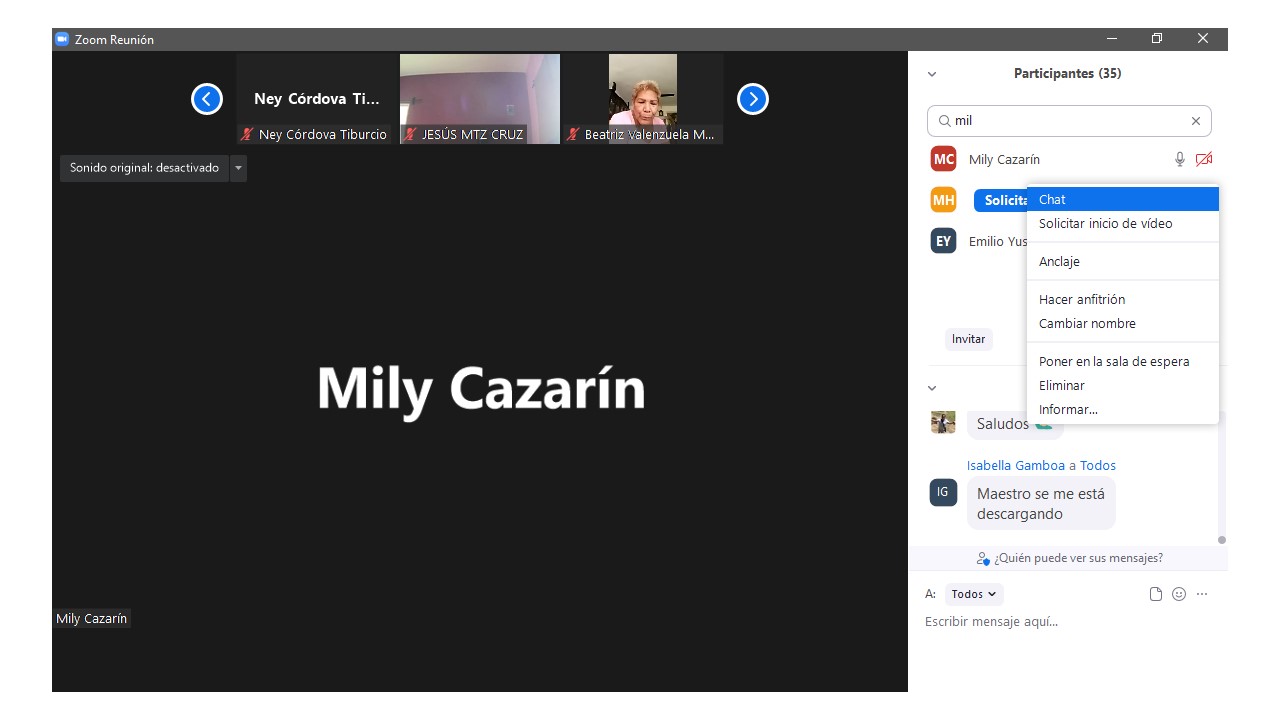Open the emoji picker in chat
The height and width of the screenshot is (720, 1280).
click(x=1179, y=594)
